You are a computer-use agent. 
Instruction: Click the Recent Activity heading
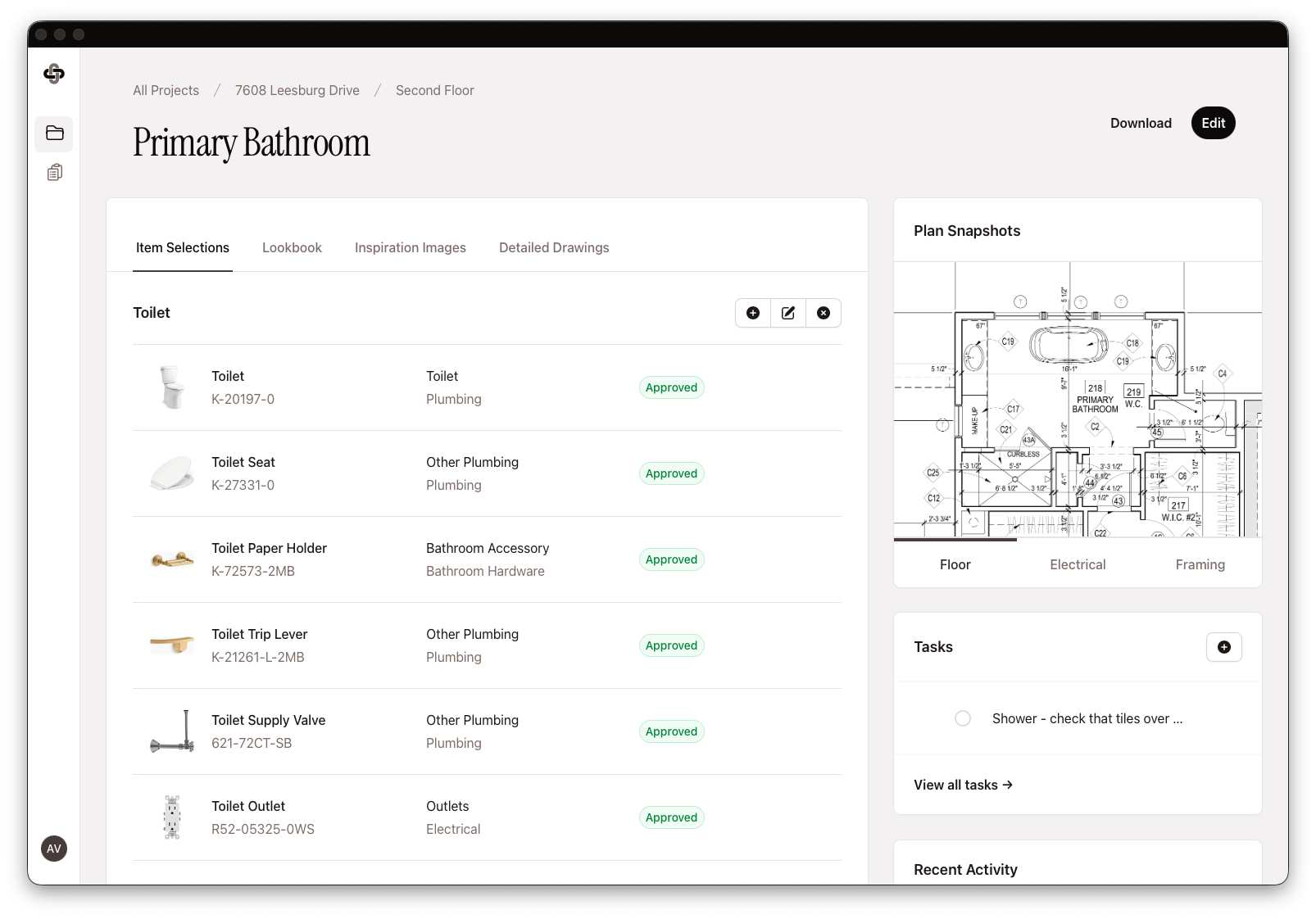click(x=965, y=870)
